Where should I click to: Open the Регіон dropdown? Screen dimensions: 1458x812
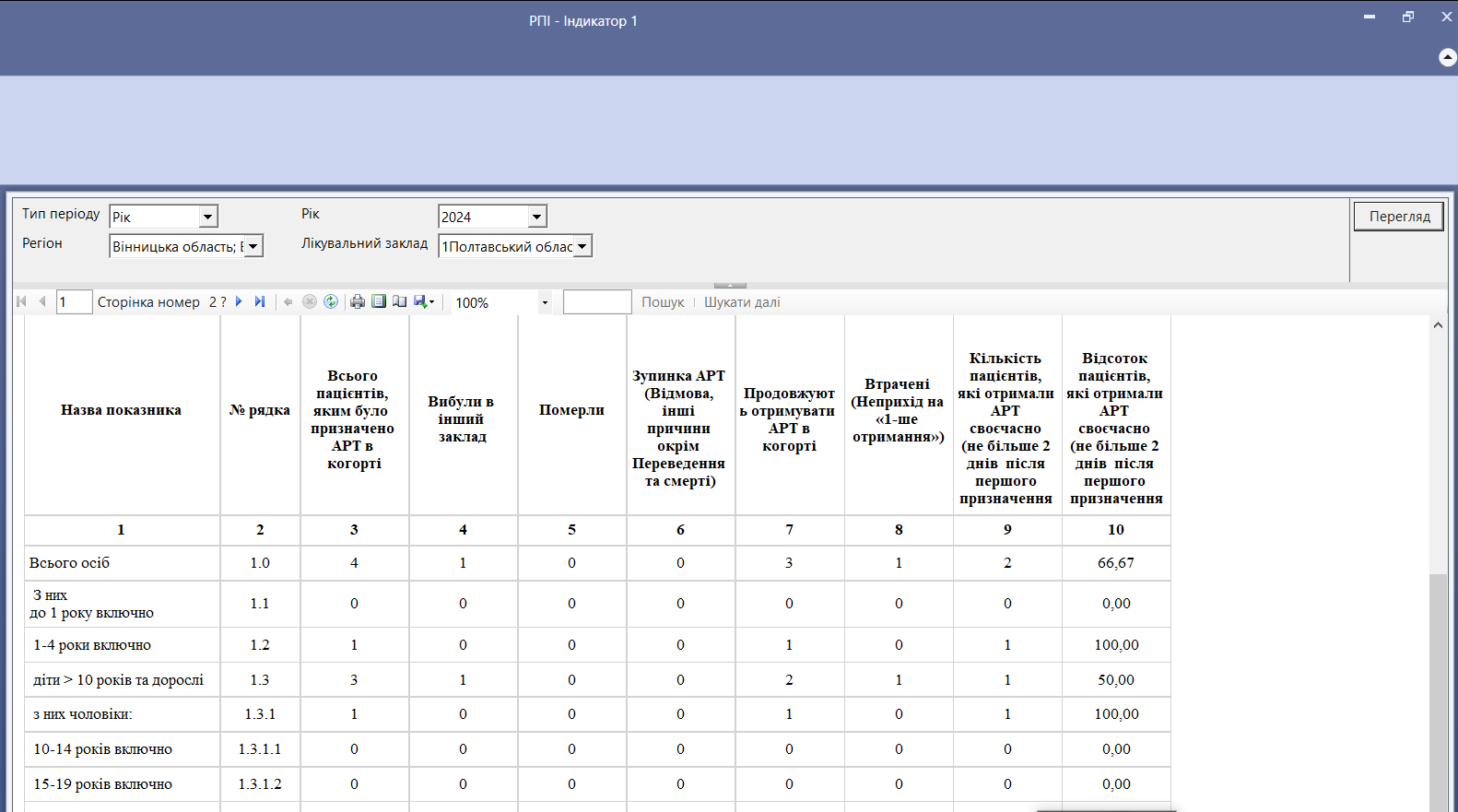coord(253,246)
